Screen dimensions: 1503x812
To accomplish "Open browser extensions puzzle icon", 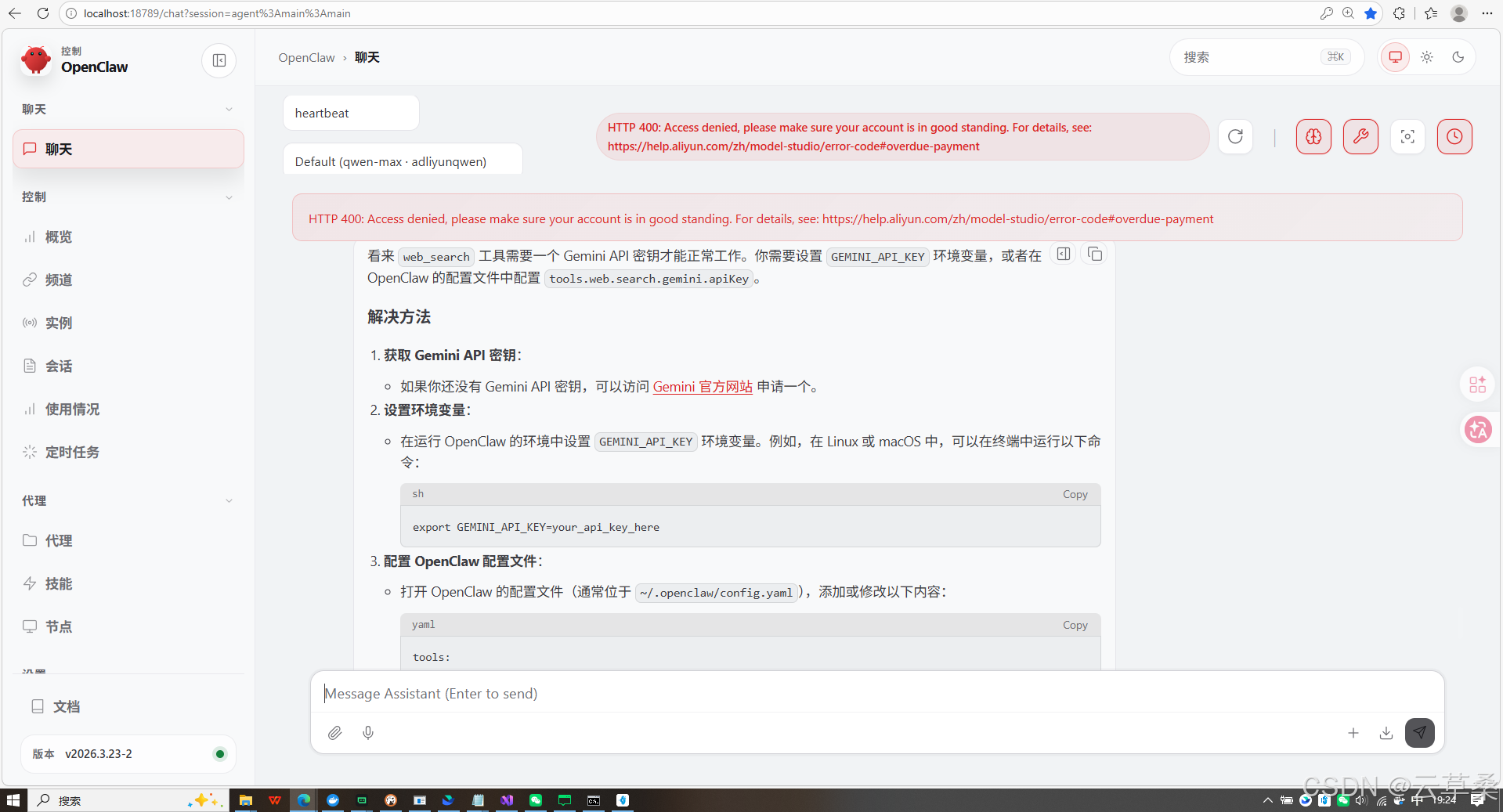I will pos(1399,13).
